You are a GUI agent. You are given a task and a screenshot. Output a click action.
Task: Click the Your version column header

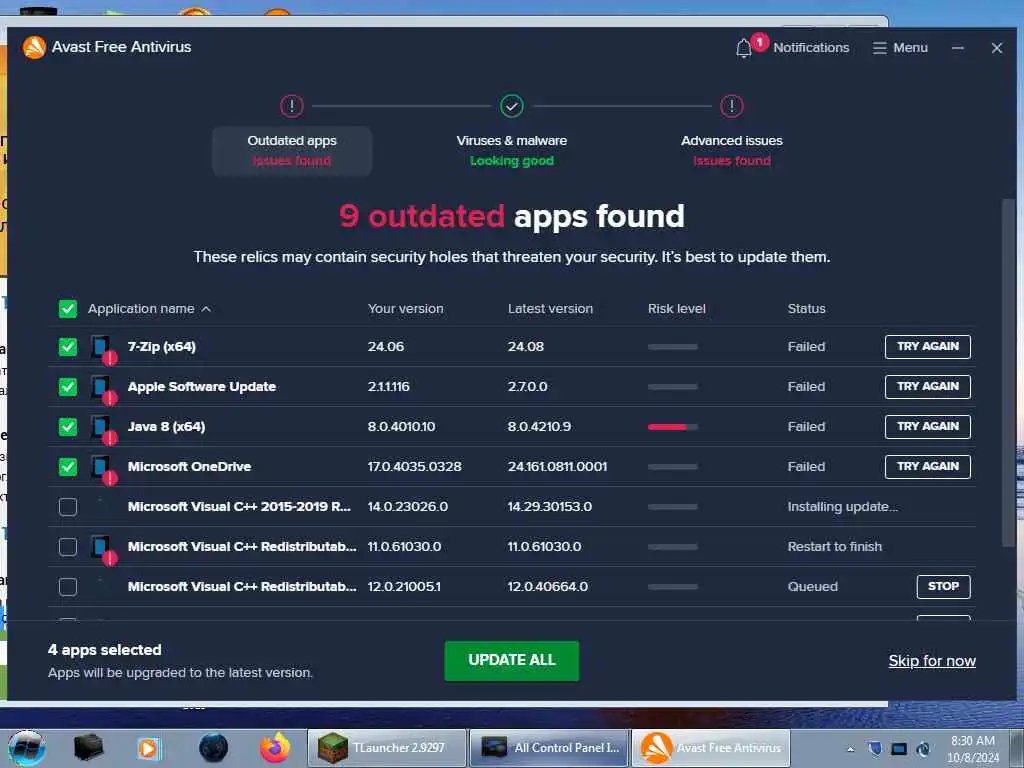coord(405,308)
